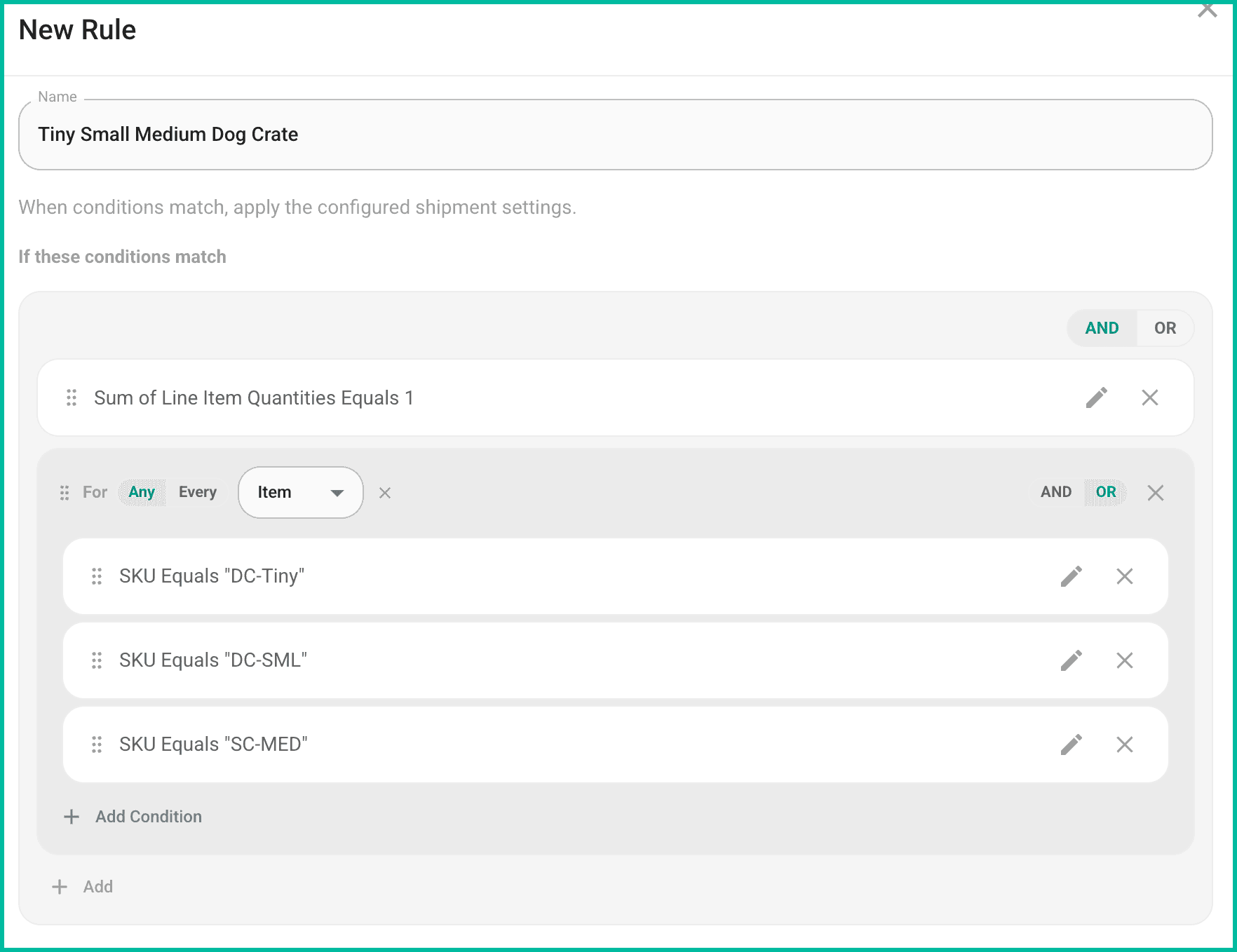
Task: Edit the SKU Equals SC-MED condition
Action: pos(1071,744)
